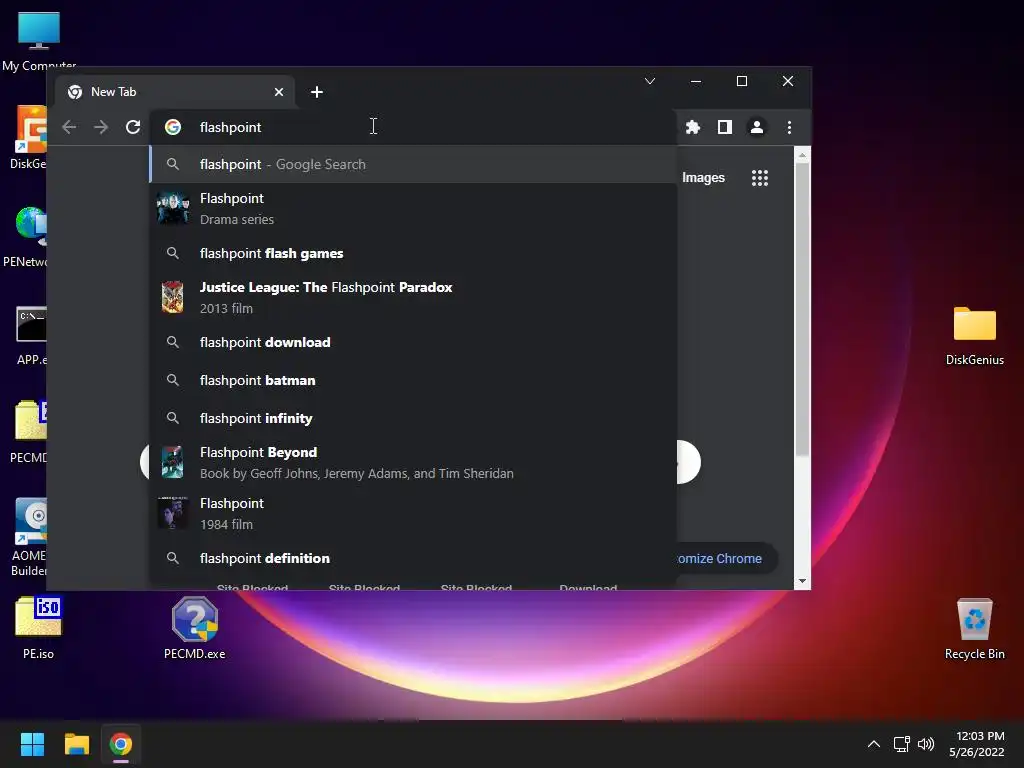Select flashpoint - Google Search suggestion
Image resolution: width=1024 pixels, height=768 pixels.
click(413, 164)
